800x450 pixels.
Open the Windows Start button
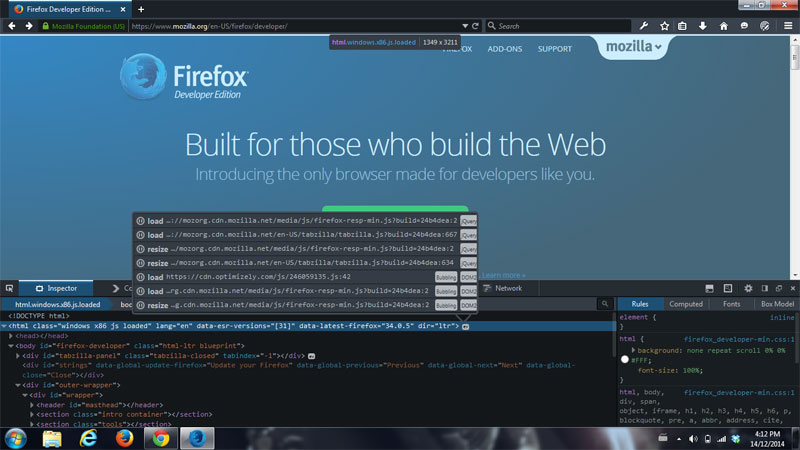pyautogui.click(x=15, y=439)
